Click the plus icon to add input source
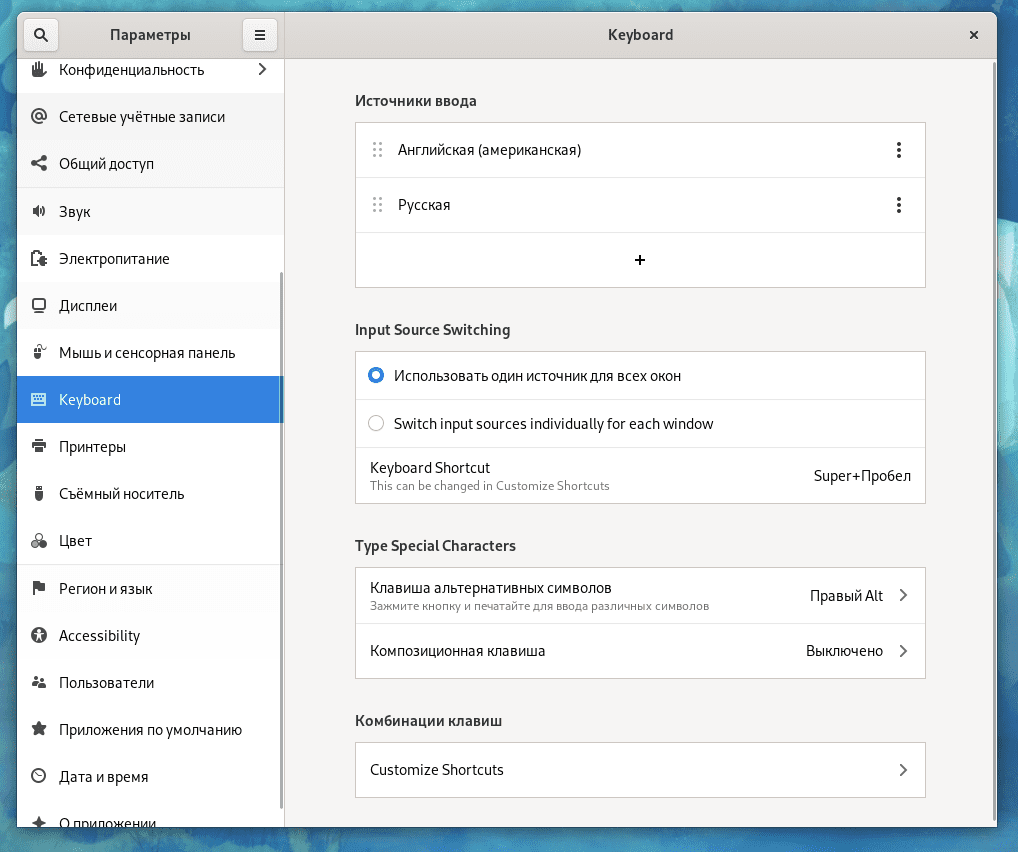Viewport: 1018px width, 852px height. [640, 260]
